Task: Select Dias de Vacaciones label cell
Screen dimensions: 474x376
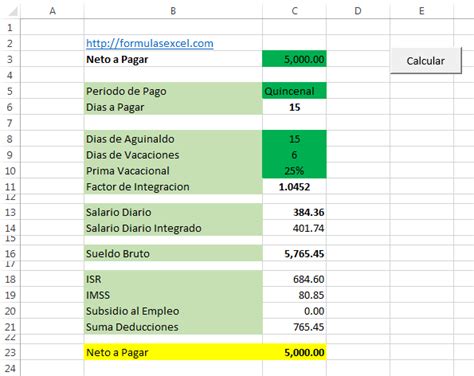Action: [x=173, y=155]
